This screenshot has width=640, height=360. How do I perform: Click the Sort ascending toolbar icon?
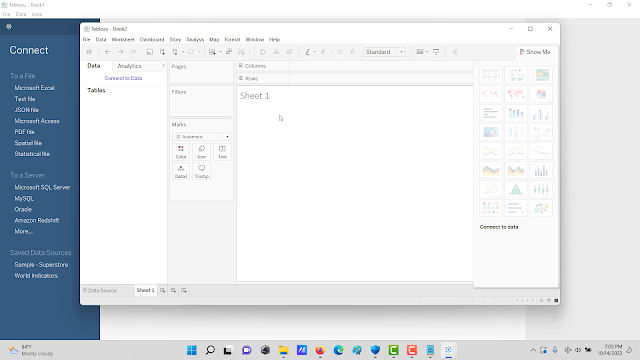tap(276, 52)
